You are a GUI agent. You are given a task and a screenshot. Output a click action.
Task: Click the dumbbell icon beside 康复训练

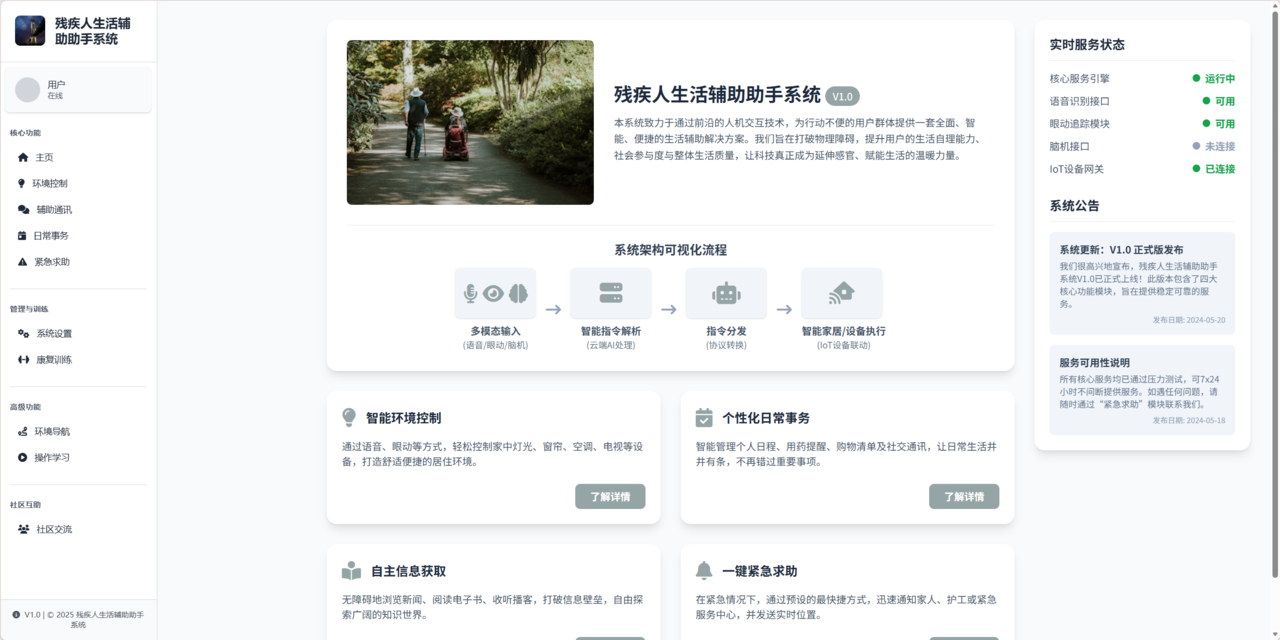point(24,360)
